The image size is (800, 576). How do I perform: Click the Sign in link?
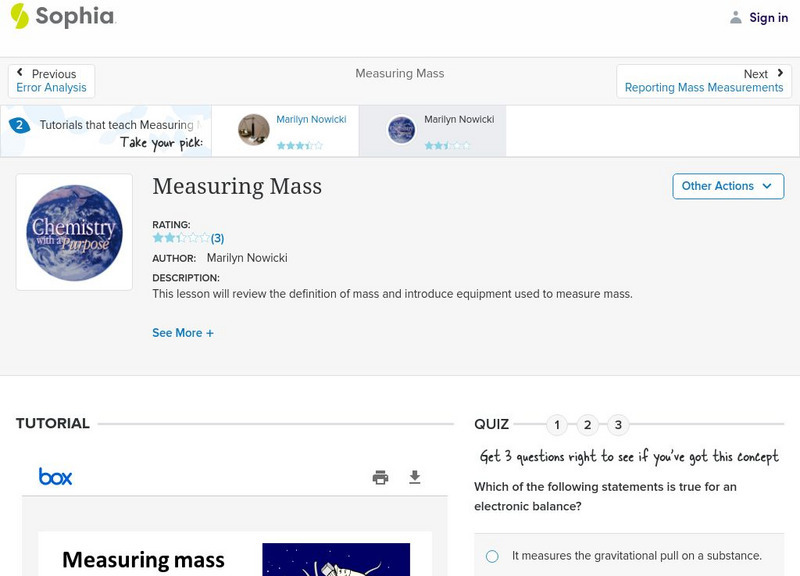tap(769, 18)
